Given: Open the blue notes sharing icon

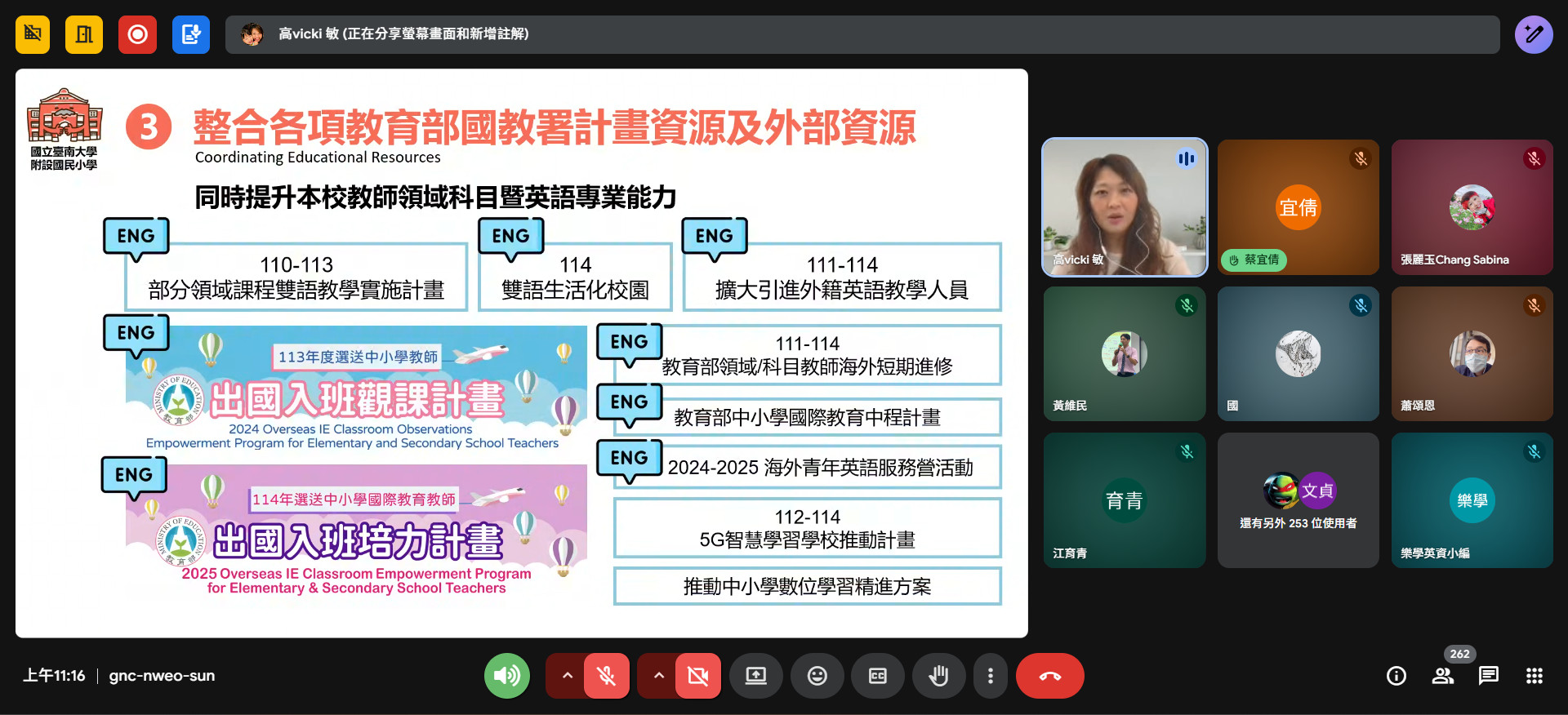Looking at the screenshot, I should pos(191,34).
